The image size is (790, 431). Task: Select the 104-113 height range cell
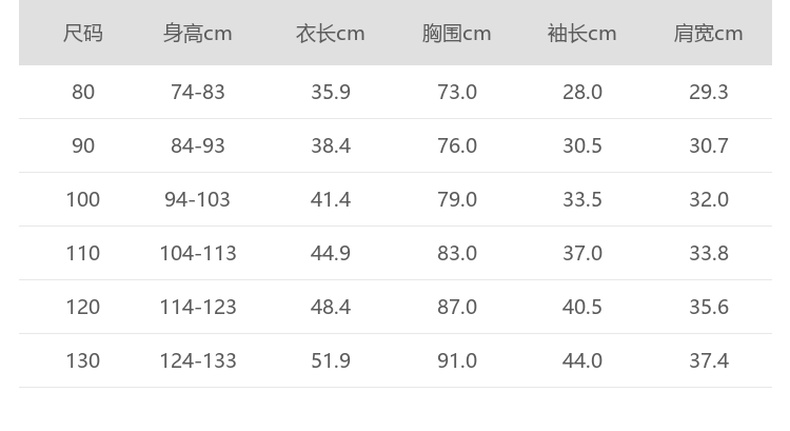(198, 253)
